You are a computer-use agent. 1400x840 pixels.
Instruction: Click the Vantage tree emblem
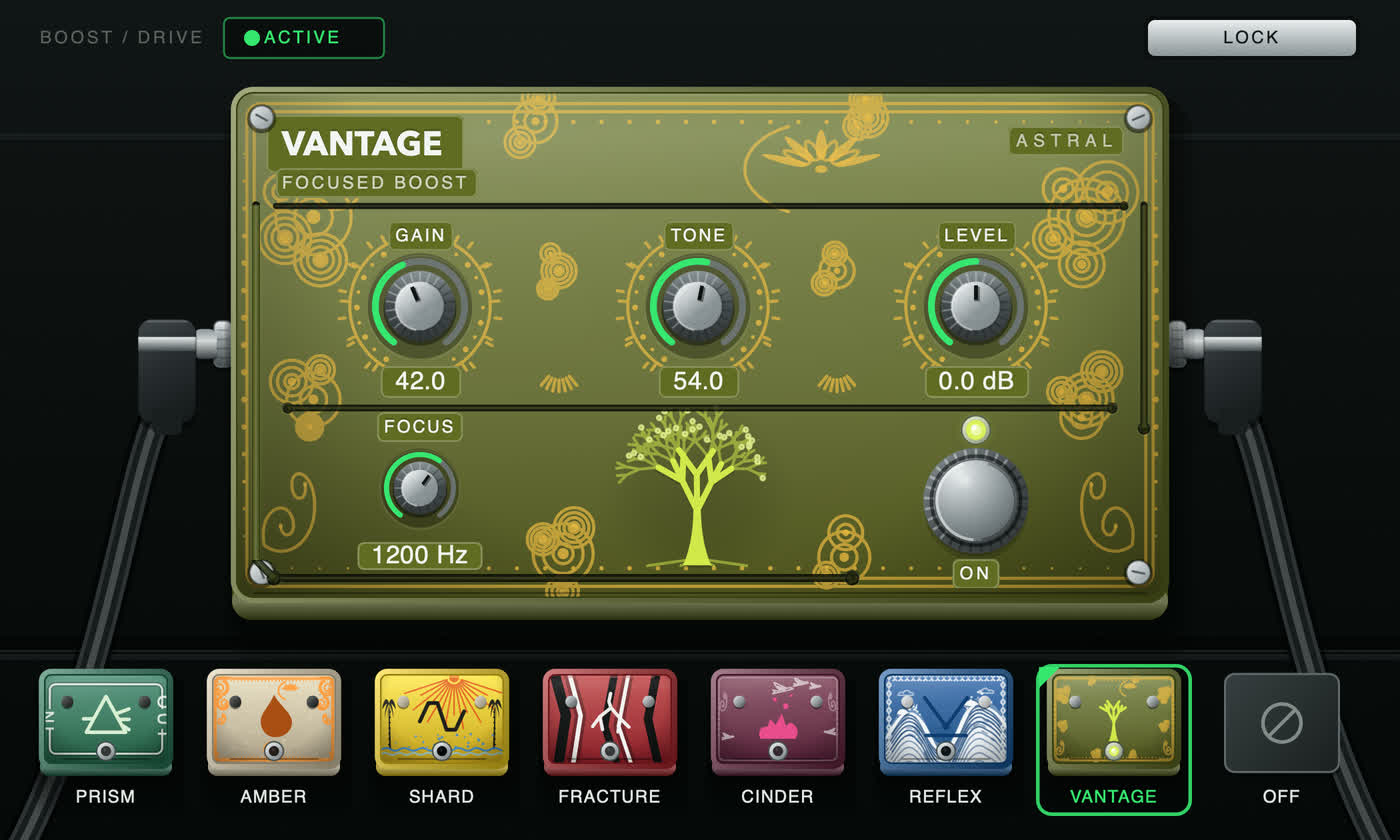click(692, 488)
